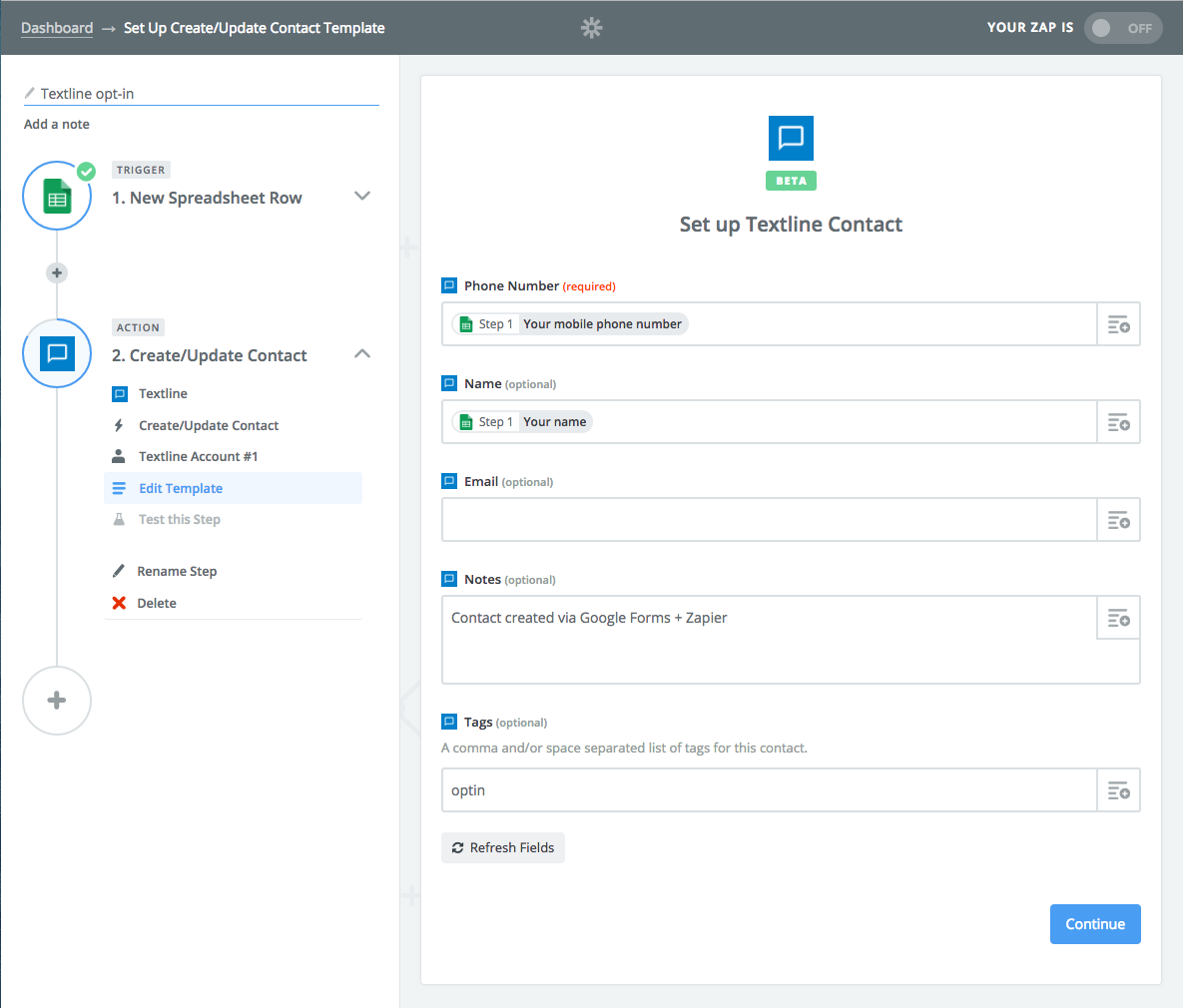Image resolution: width=1183 pixels, height=1008 pixels.
Task: Click the TRIGGER label badge
Action: click(x=141, y=170)
